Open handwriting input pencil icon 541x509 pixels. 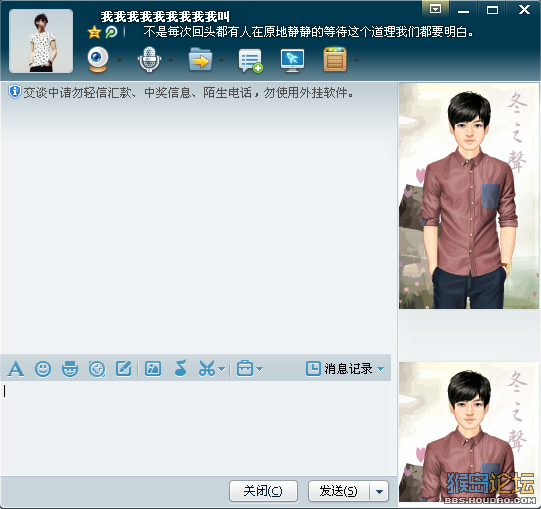[x=124, y=369]
